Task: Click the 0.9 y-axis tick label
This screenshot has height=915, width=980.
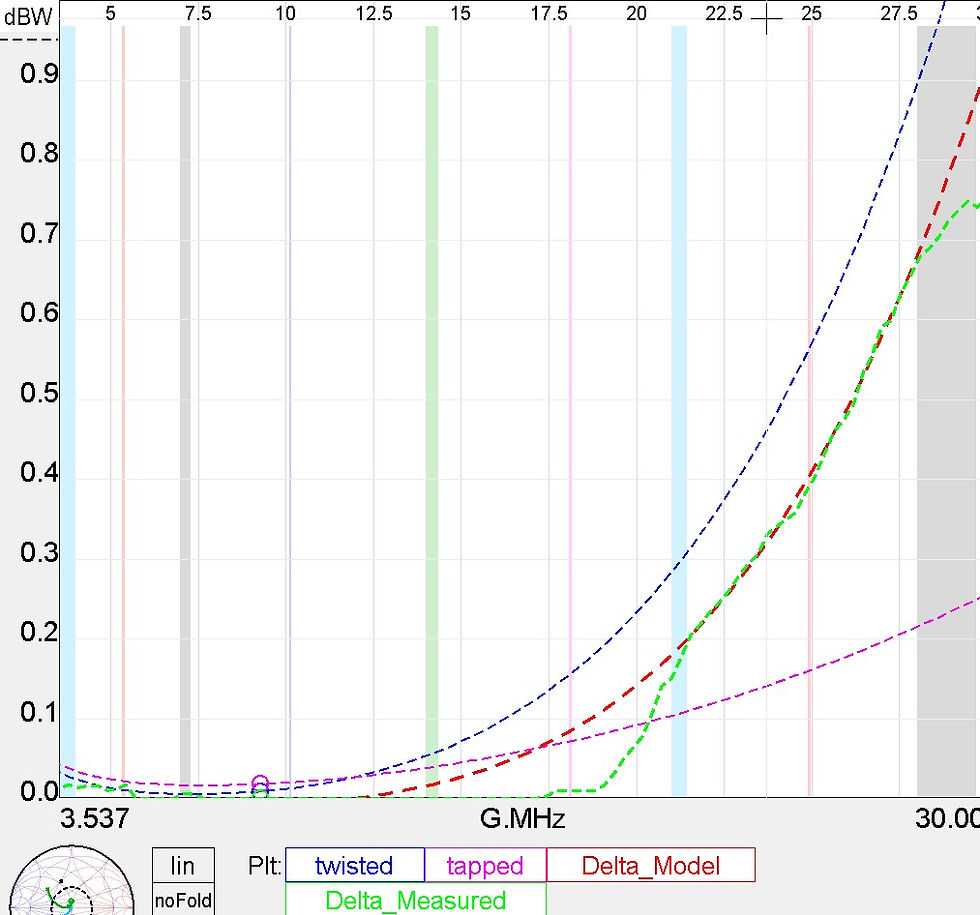Action: click(x=39, y=73)
